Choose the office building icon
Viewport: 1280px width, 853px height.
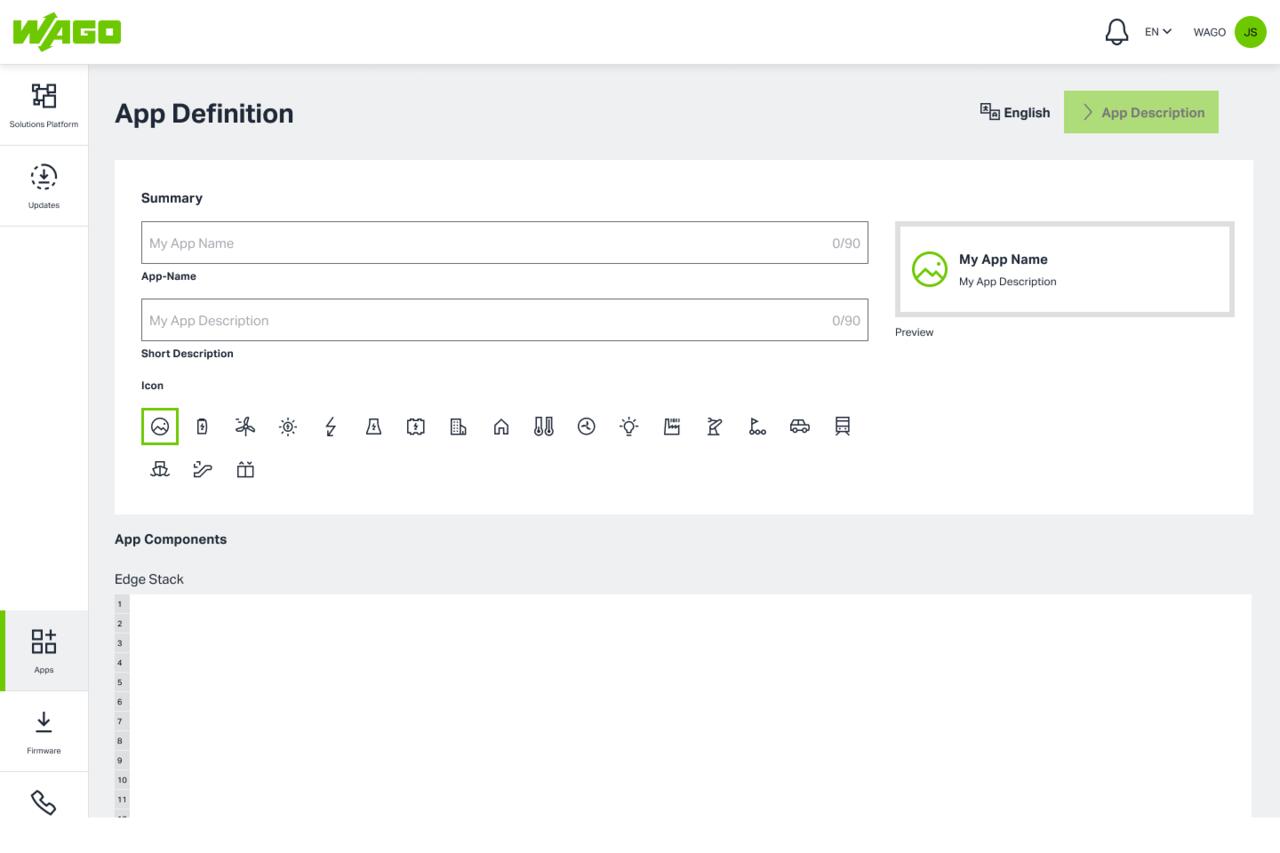pyautogui.click(x=459, y=427)
